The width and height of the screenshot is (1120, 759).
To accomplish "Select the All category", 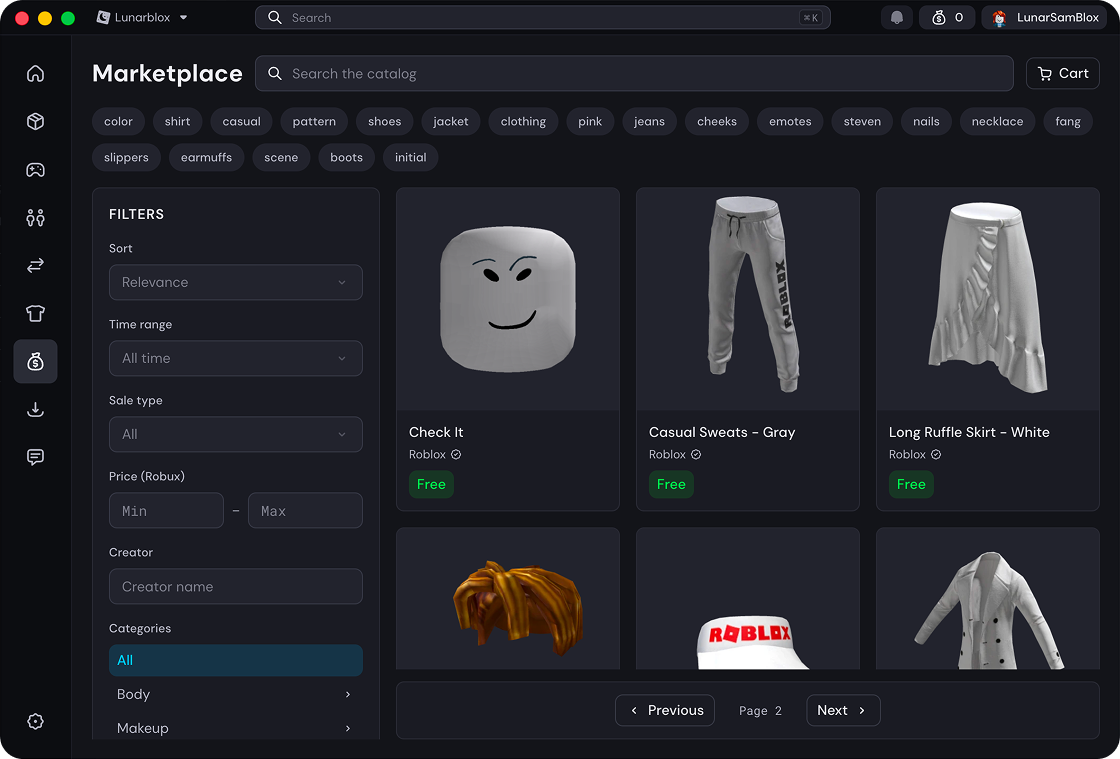I will [236, 660].
